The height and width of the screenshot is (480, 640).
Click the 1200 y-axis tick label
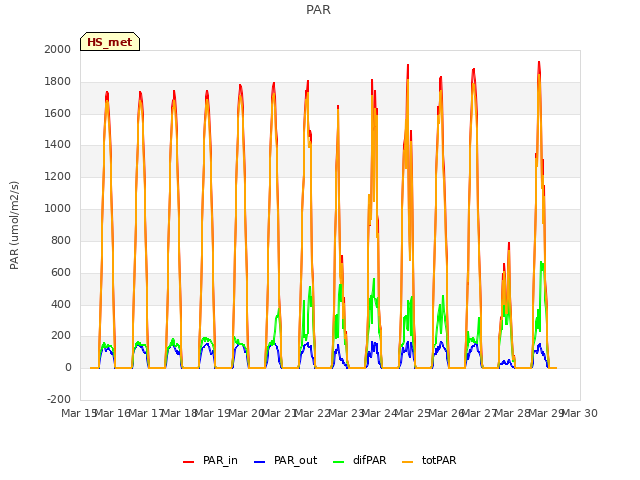click(x=58, y=177)
